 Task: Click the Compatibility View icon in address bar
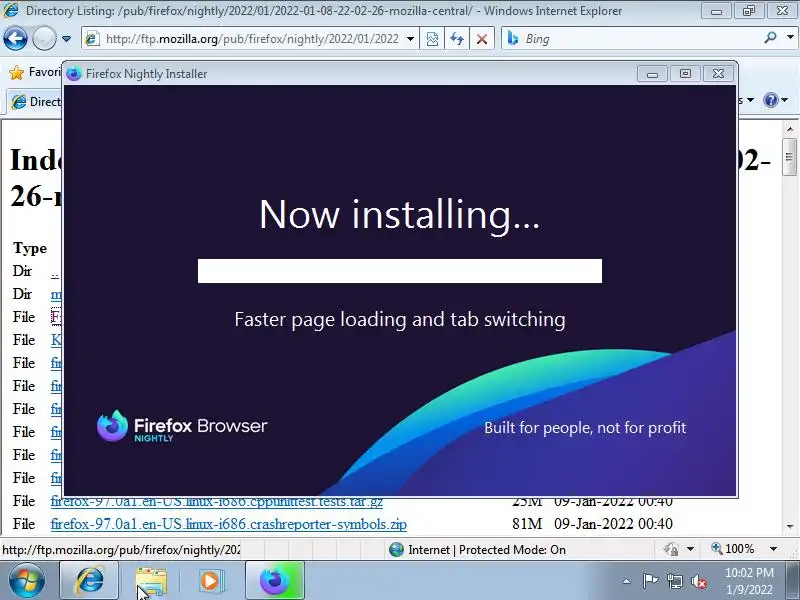(432, 39)
